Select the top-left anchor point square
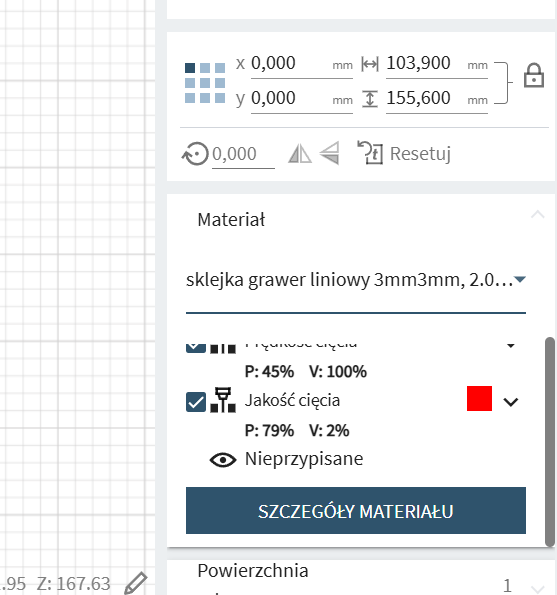The height and width of the screenshot is (595, 557). click(x=190, y=68)
